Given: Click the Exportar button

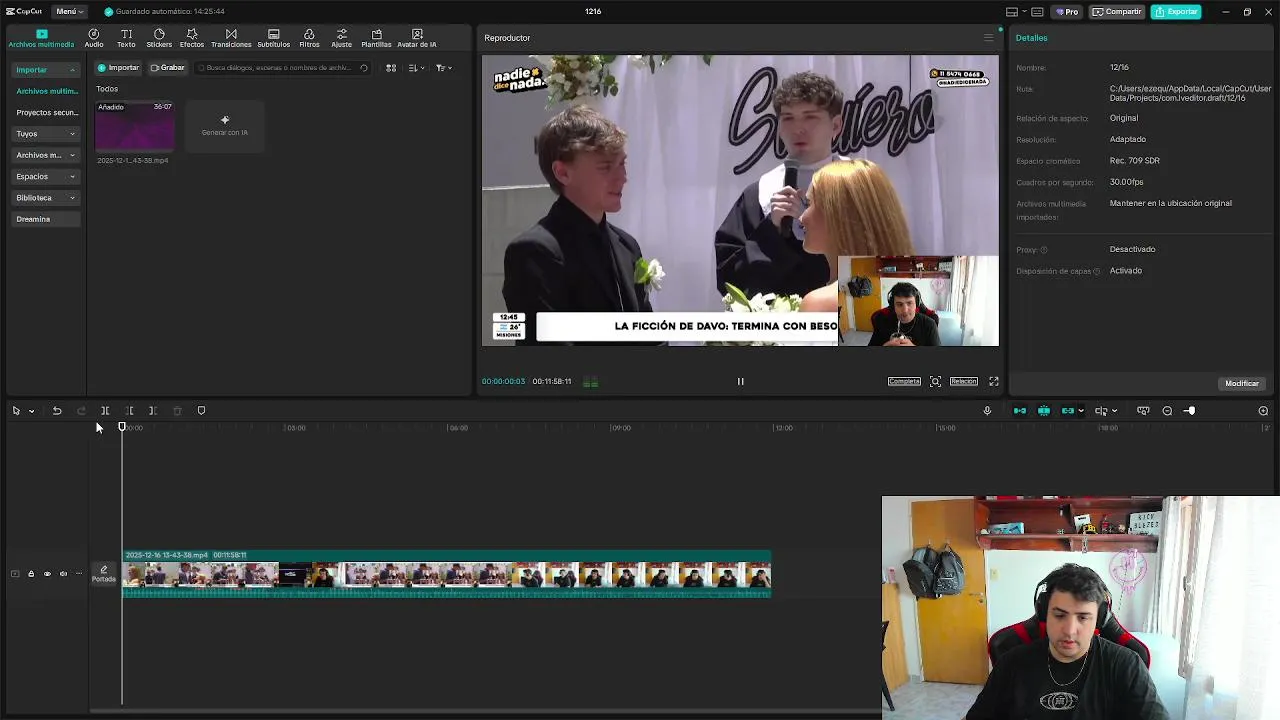Looking at the screenshot, I should 1176,12.
